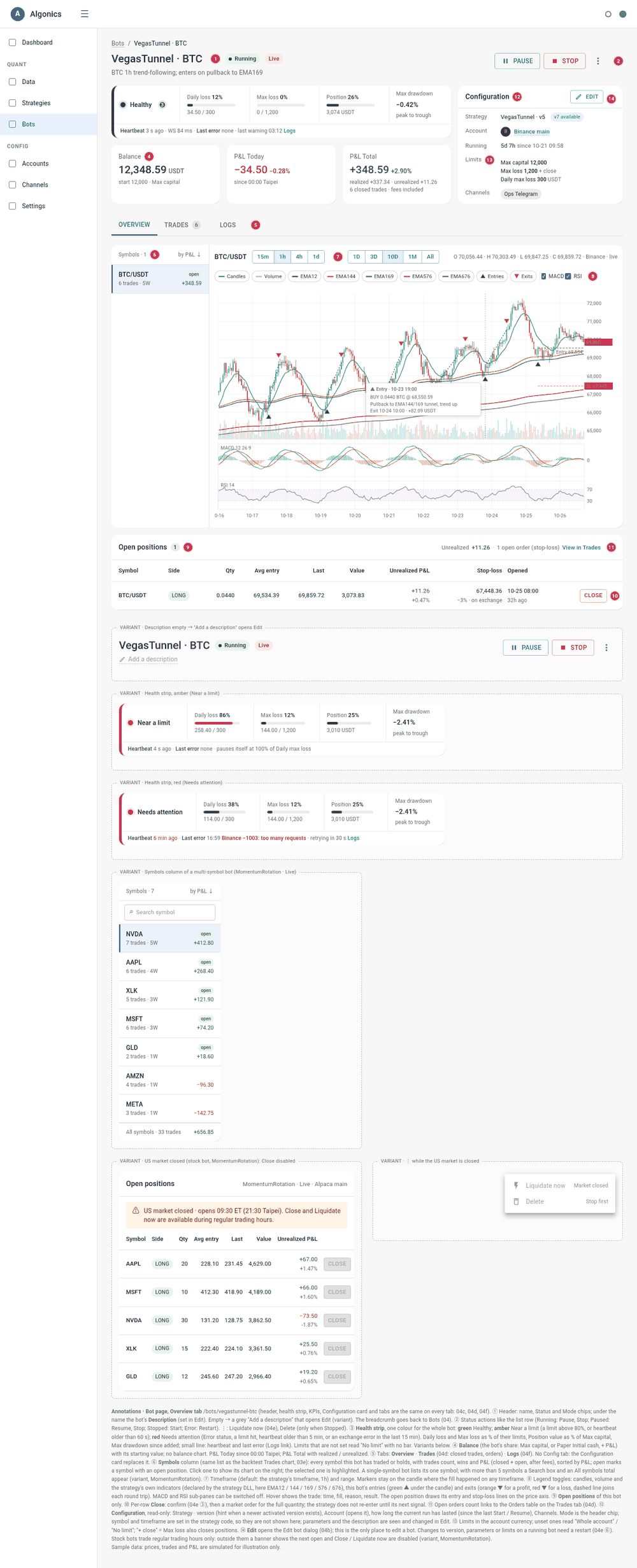Select the 4h chart timeframe
The height and width of the screenshot is (1568, 637).
tap(299, 257)
